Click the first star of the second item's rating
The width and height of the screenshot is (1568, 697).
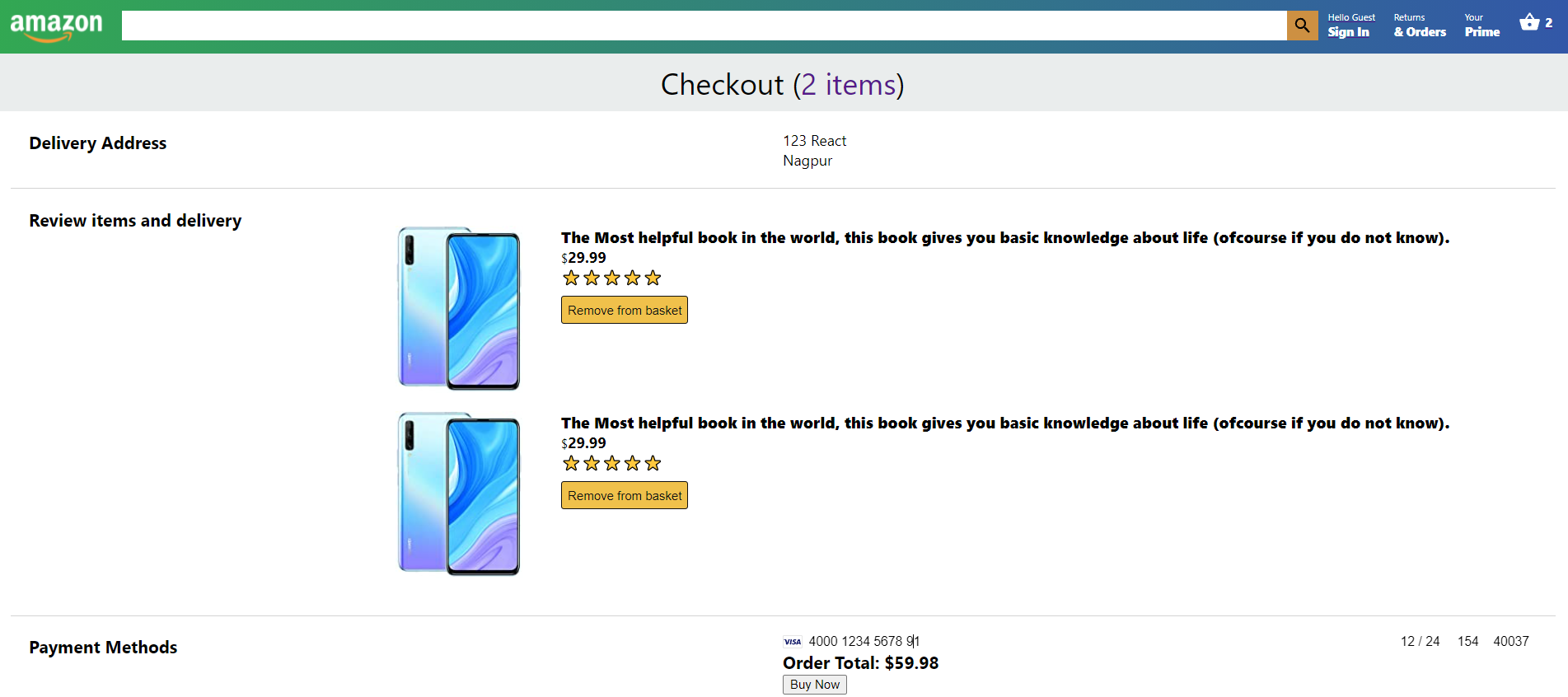coord(571,463)
